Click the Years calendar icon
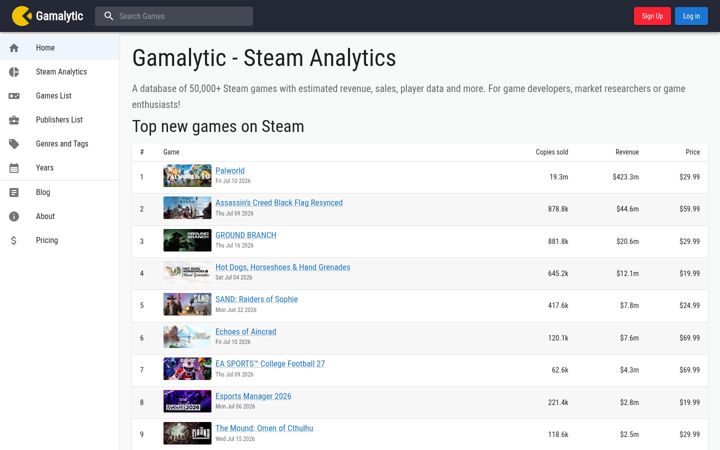 tap(14, 168)
